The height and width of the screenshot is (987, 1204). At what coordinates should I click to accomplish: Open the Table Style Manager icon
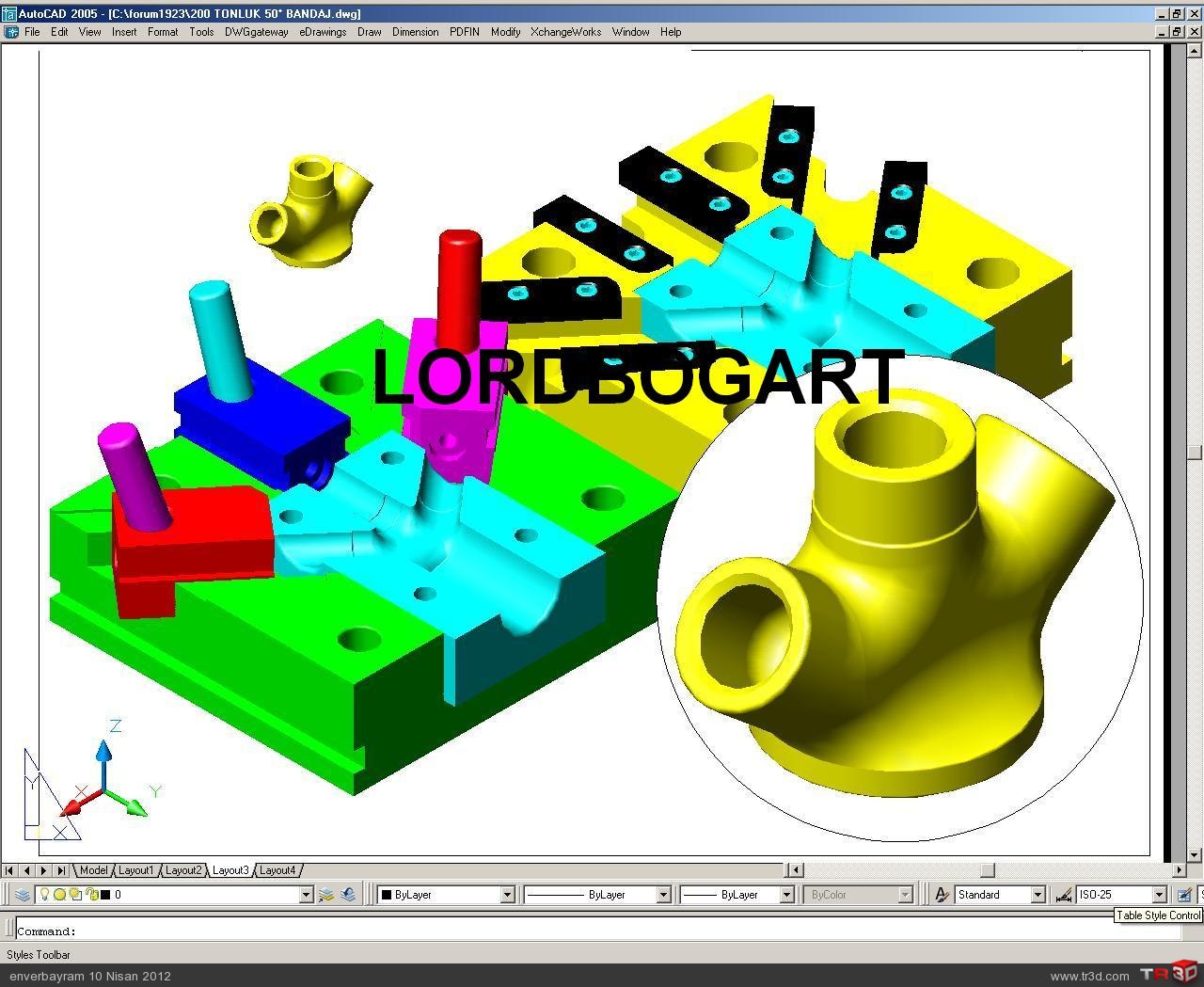(1184, 895)
